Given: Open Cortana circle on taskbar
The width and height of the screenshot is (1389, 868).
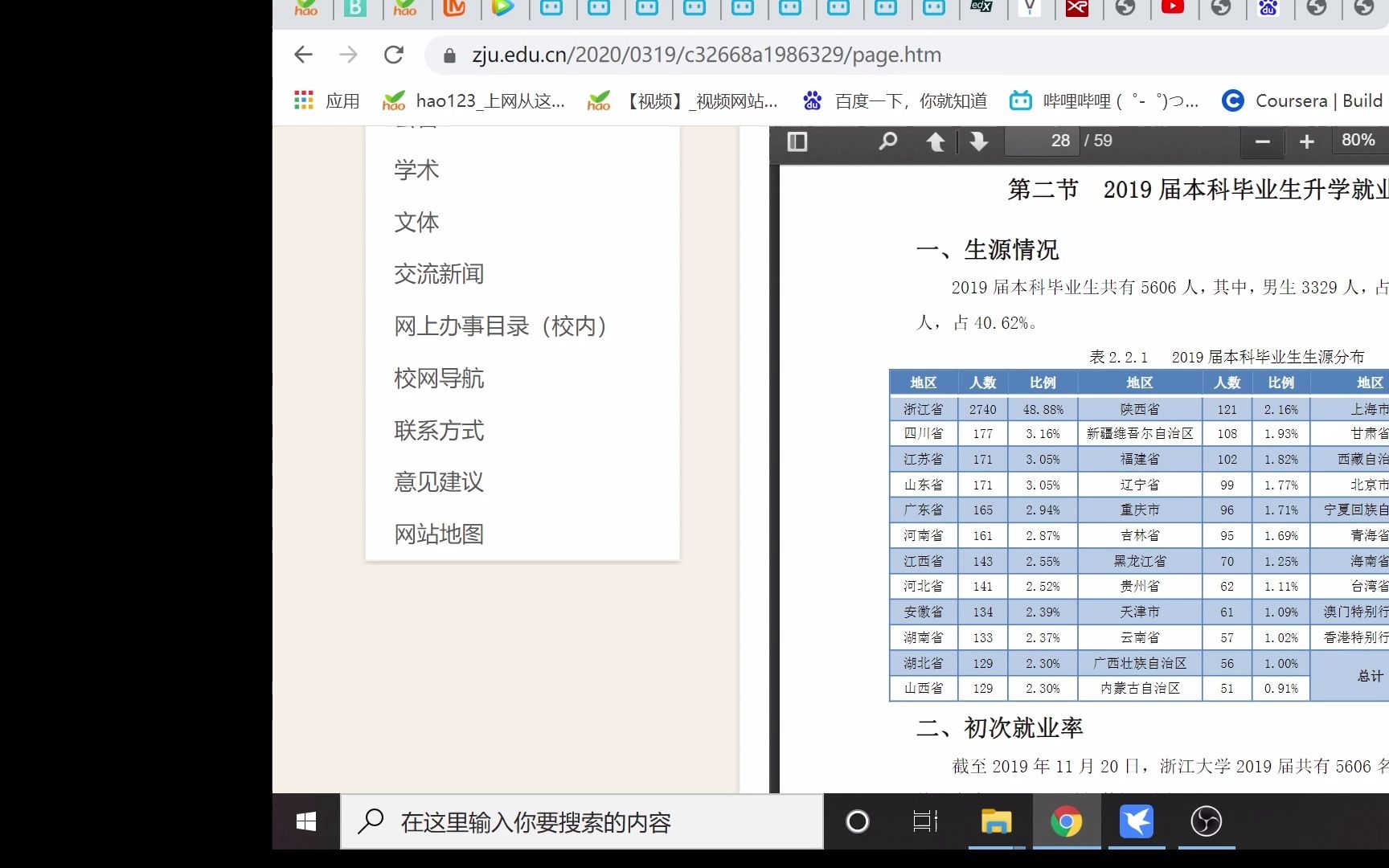Looking at the screenshot, I should click(x=858, y=821).
